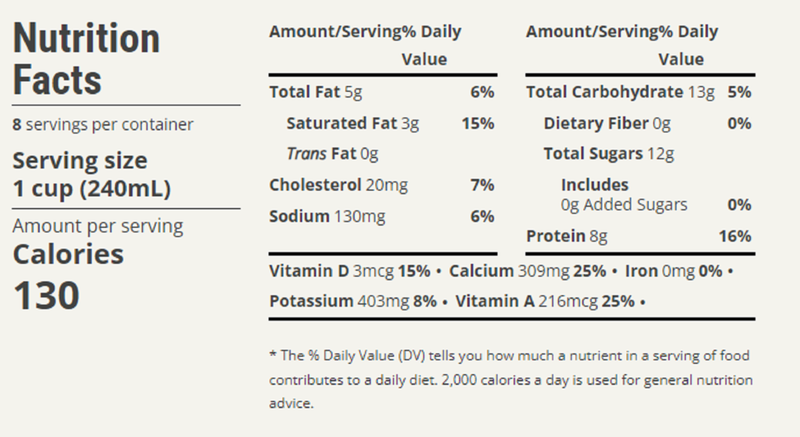The width and height of the screenshot is (800, 437).
Task: Click the 0g Added Sugars text
Action: click(x=624, y=205)
